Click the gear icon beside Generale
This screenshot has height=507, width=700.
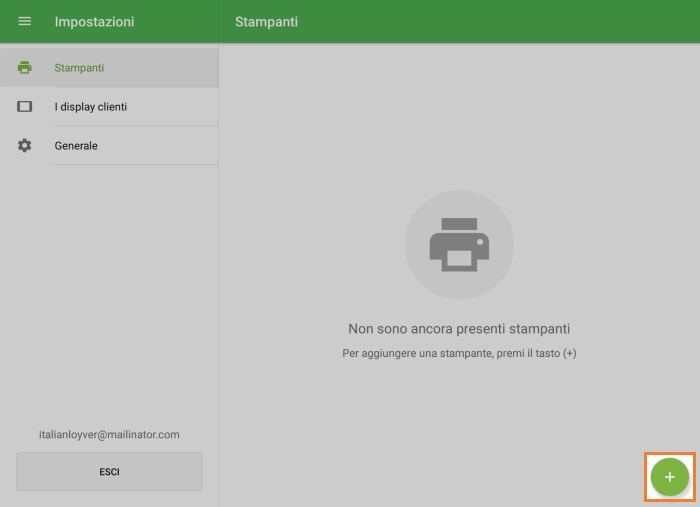(25, 145)
